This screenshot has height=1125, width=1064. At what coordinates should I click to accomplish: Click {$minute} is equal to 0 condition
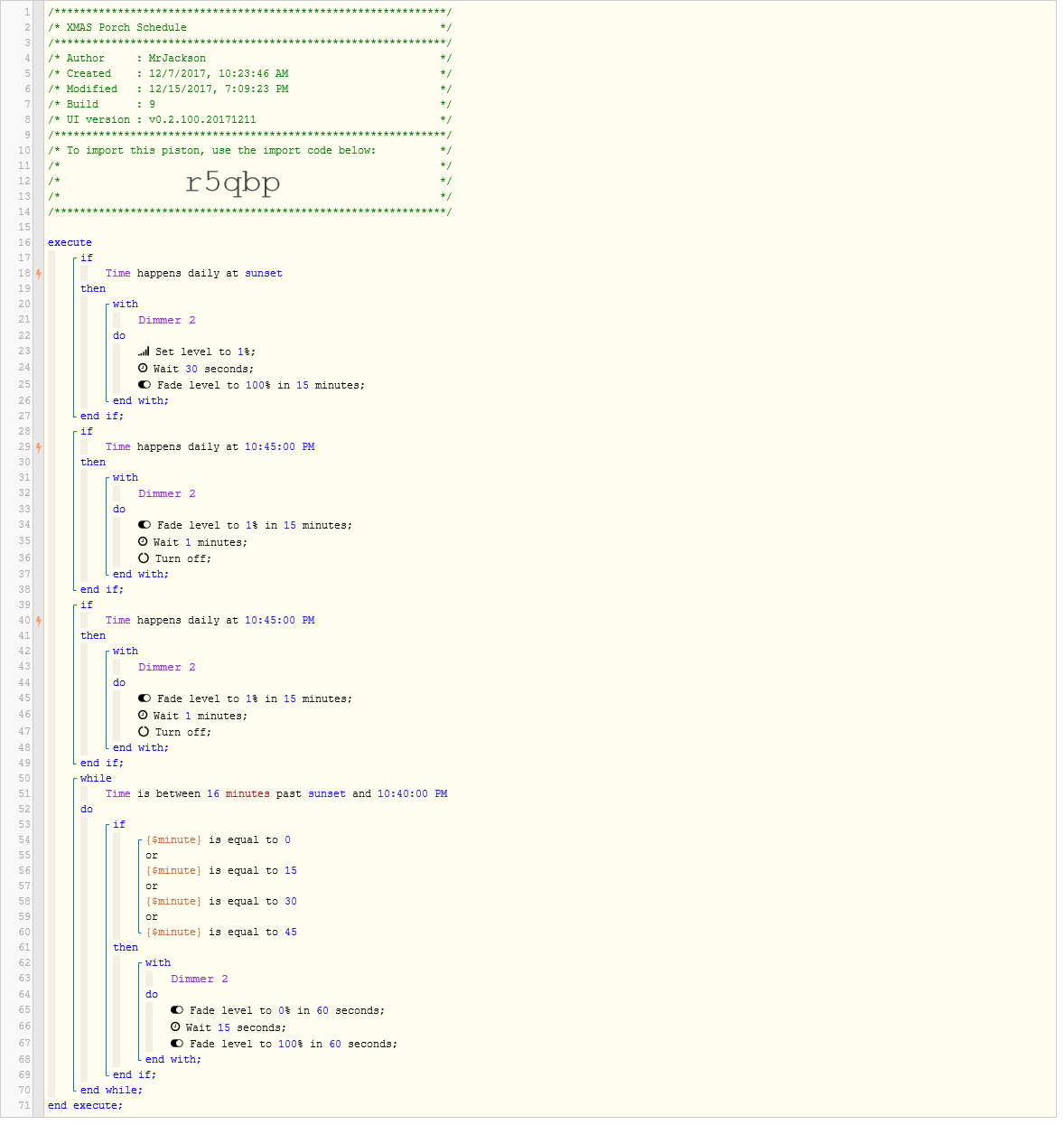219,839
